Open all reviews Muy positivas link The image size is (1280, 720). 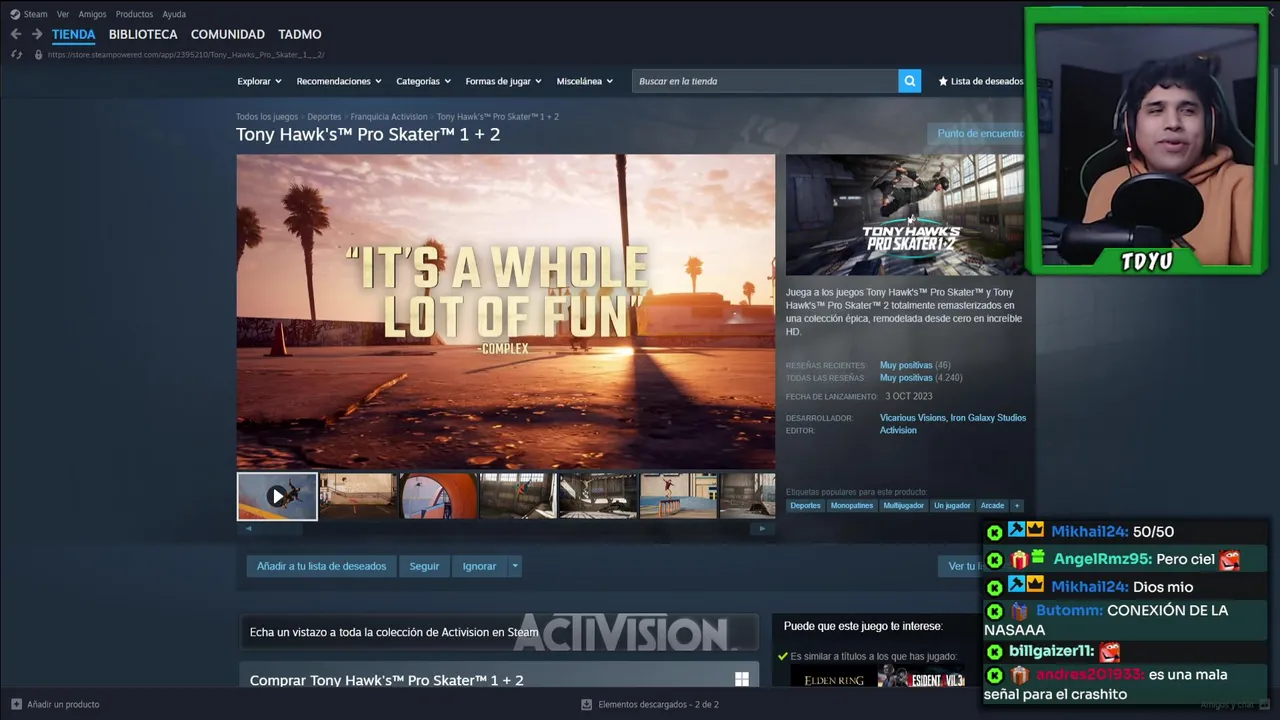point(906,378)
